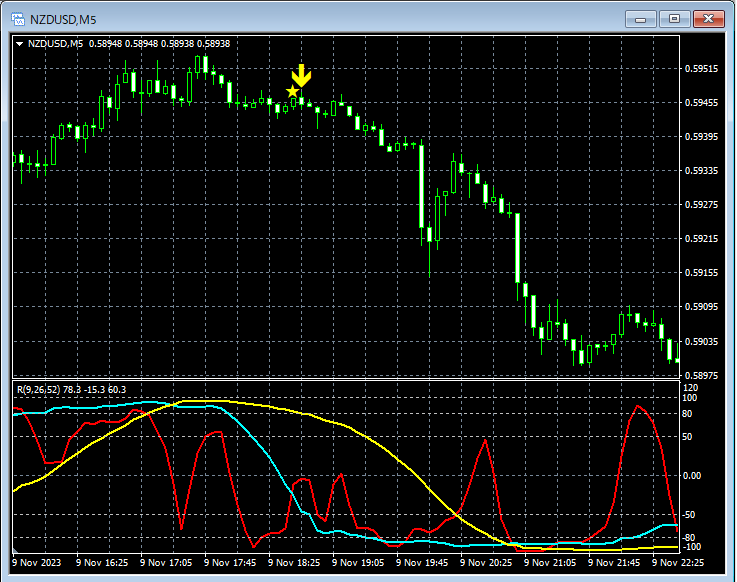Image resolution: width=737 pixels, height=582 pixels.
Task: Click the NZDUSD,M5 chart window icon
Action: click(18, 19)
